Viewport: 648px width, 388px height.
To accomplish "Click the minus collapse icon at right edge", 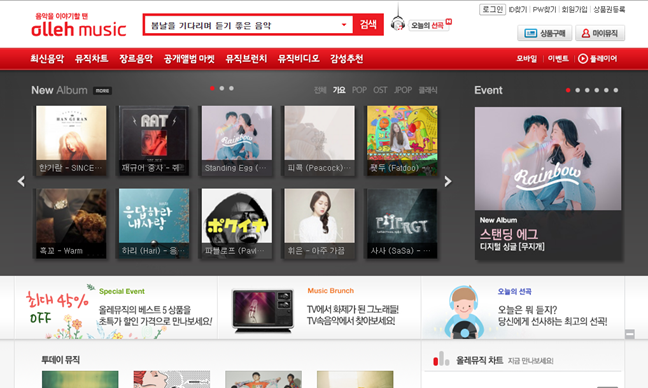I will (x=630, y=333).
